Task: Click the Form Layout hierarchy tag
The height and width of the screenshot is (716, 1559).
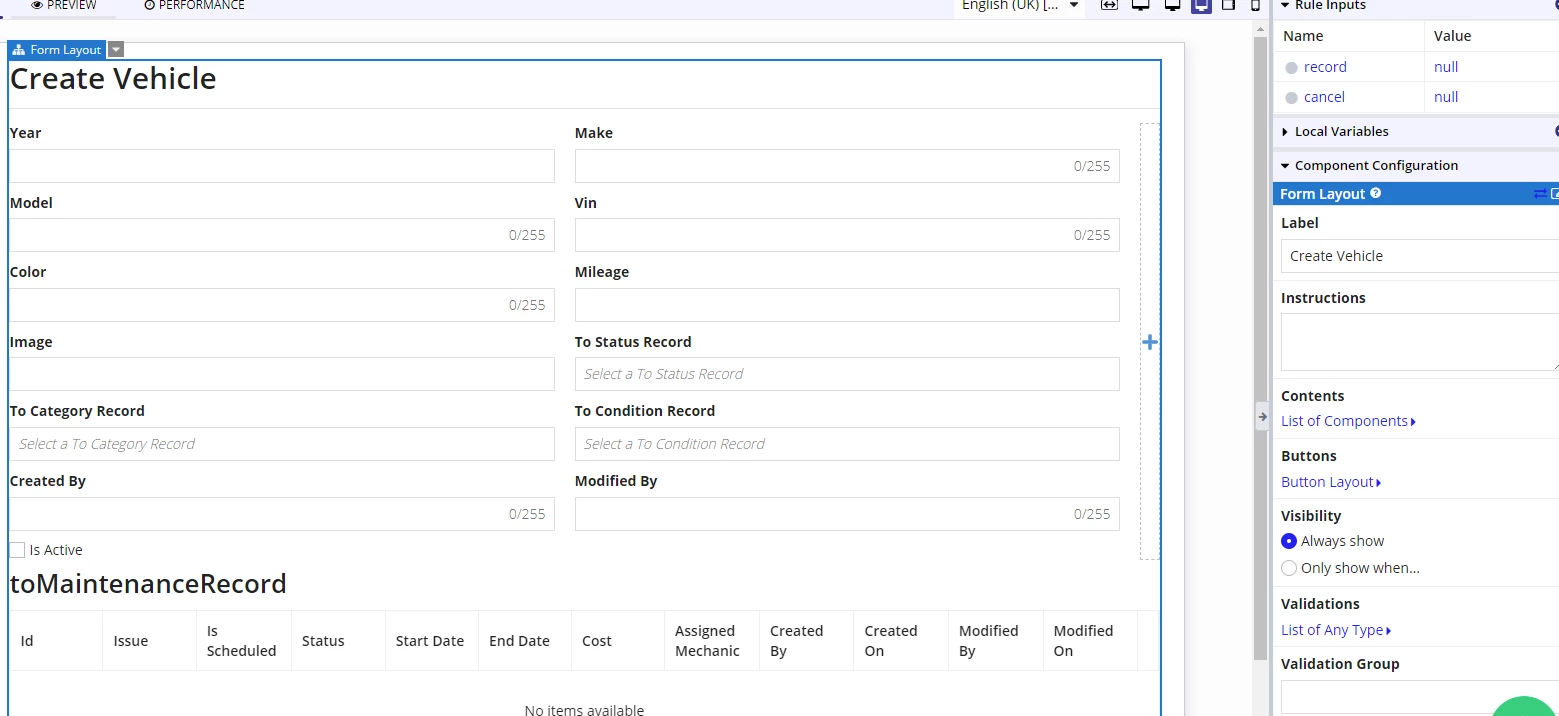Action: 57,50
